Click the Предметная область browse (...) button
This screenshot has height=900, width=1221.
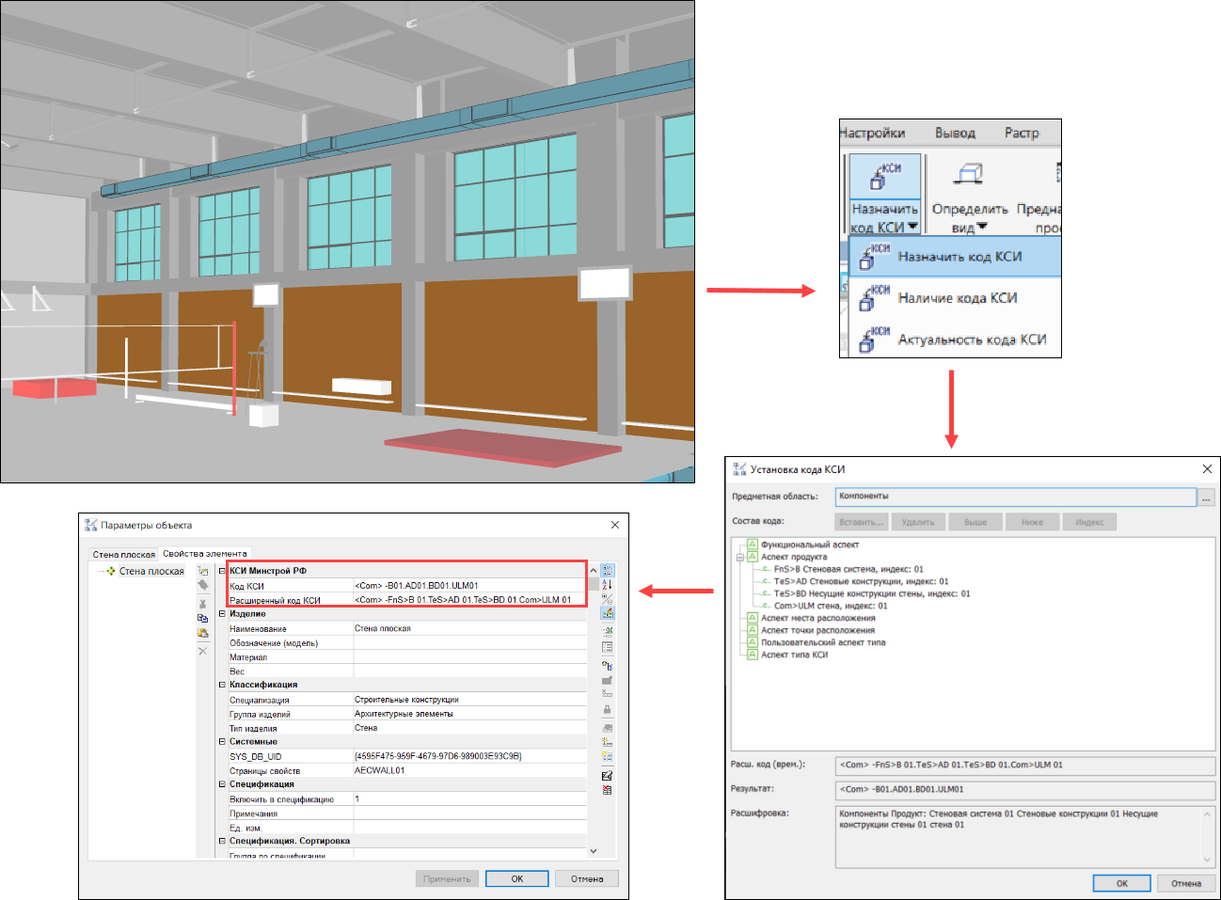[x=1206, y=496]
